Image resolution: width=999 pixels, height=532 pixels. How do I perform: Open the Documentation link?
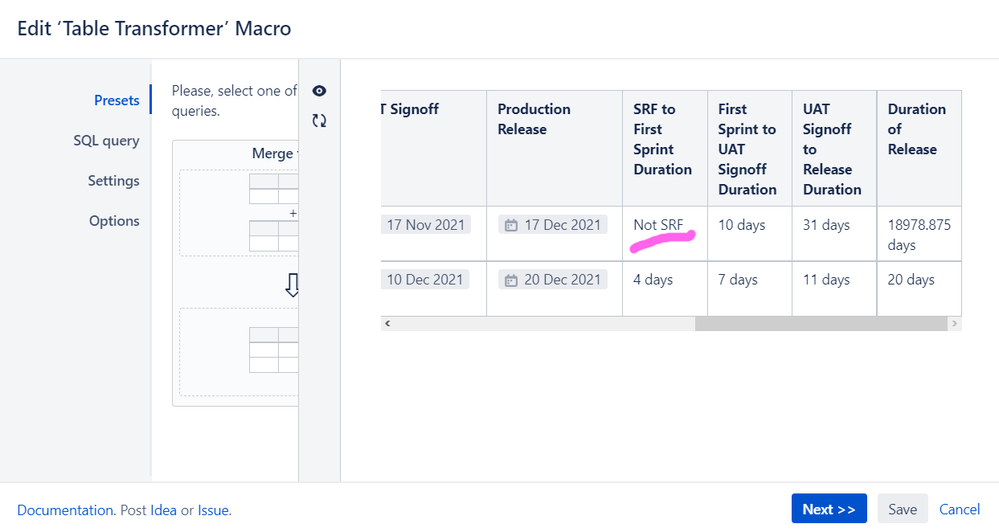pos(65,510)
